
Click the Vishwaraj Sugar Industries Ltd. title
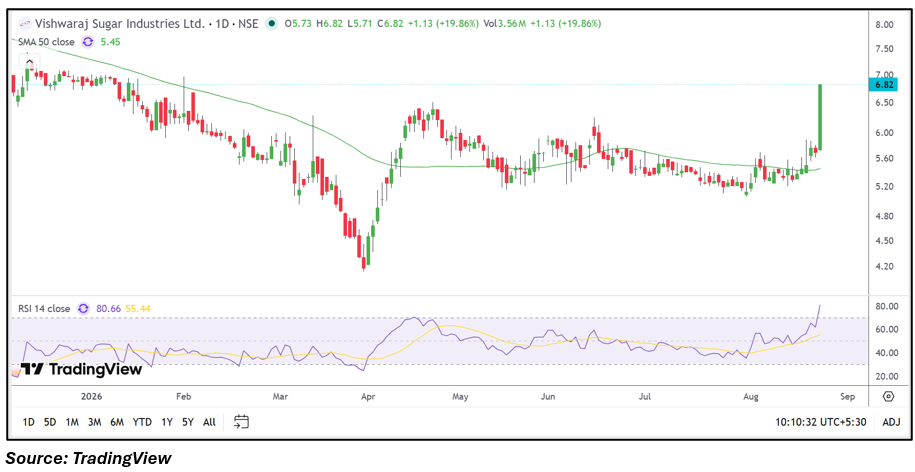coord(120,24)
